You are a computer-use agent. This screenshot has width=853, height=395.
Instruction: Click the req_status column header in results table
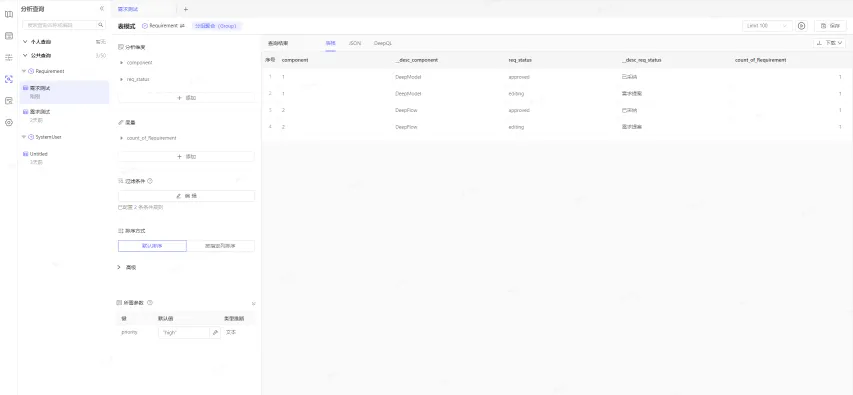[520, 60]
